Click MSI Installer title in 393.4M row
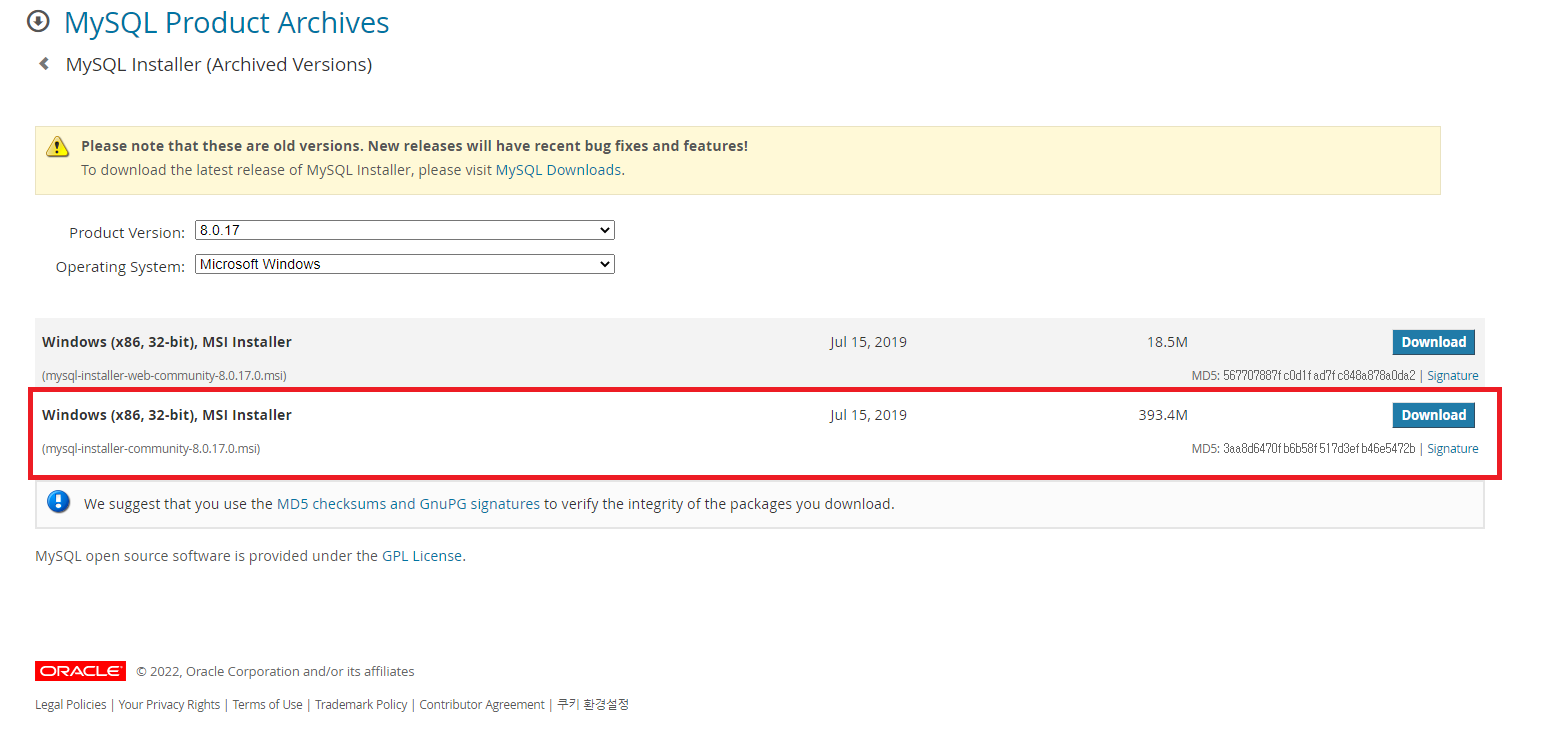The width and height of the screenshot is (1546, 756). point(167,415)
